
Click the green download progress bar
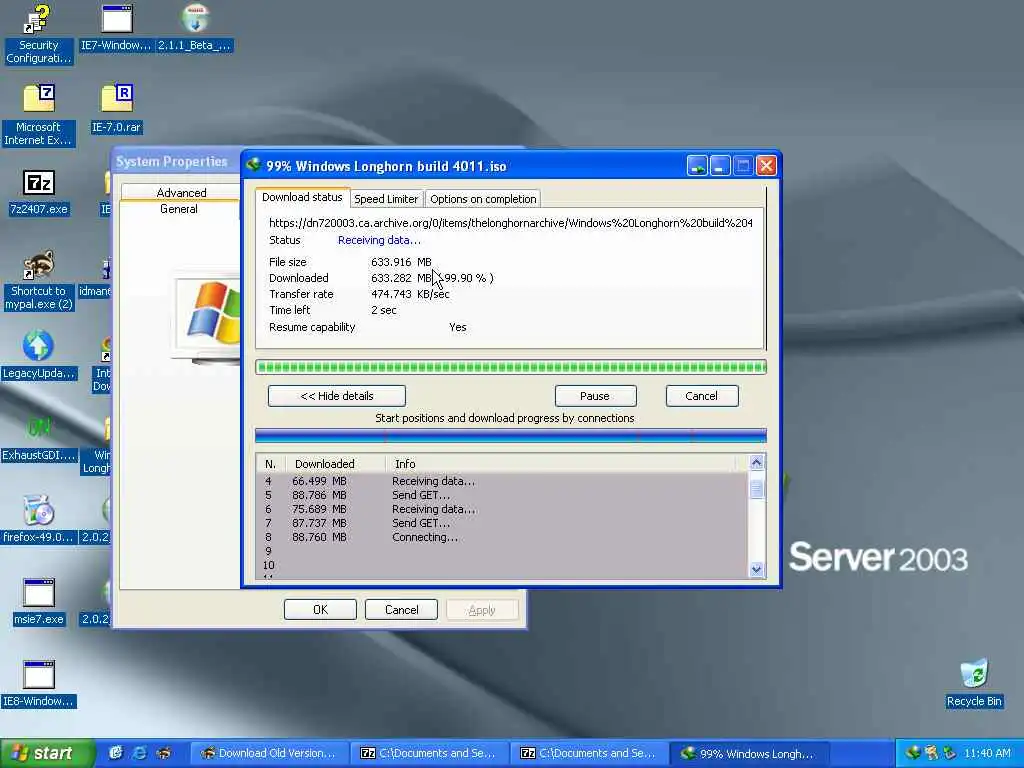click(511, 367)
